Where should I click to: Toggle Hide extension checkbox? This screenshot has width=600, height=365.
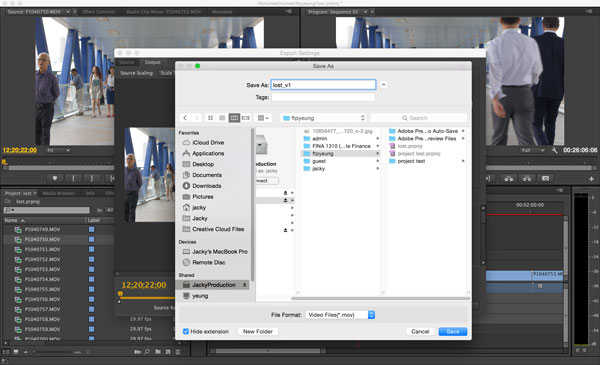click(x=186, y=331)
